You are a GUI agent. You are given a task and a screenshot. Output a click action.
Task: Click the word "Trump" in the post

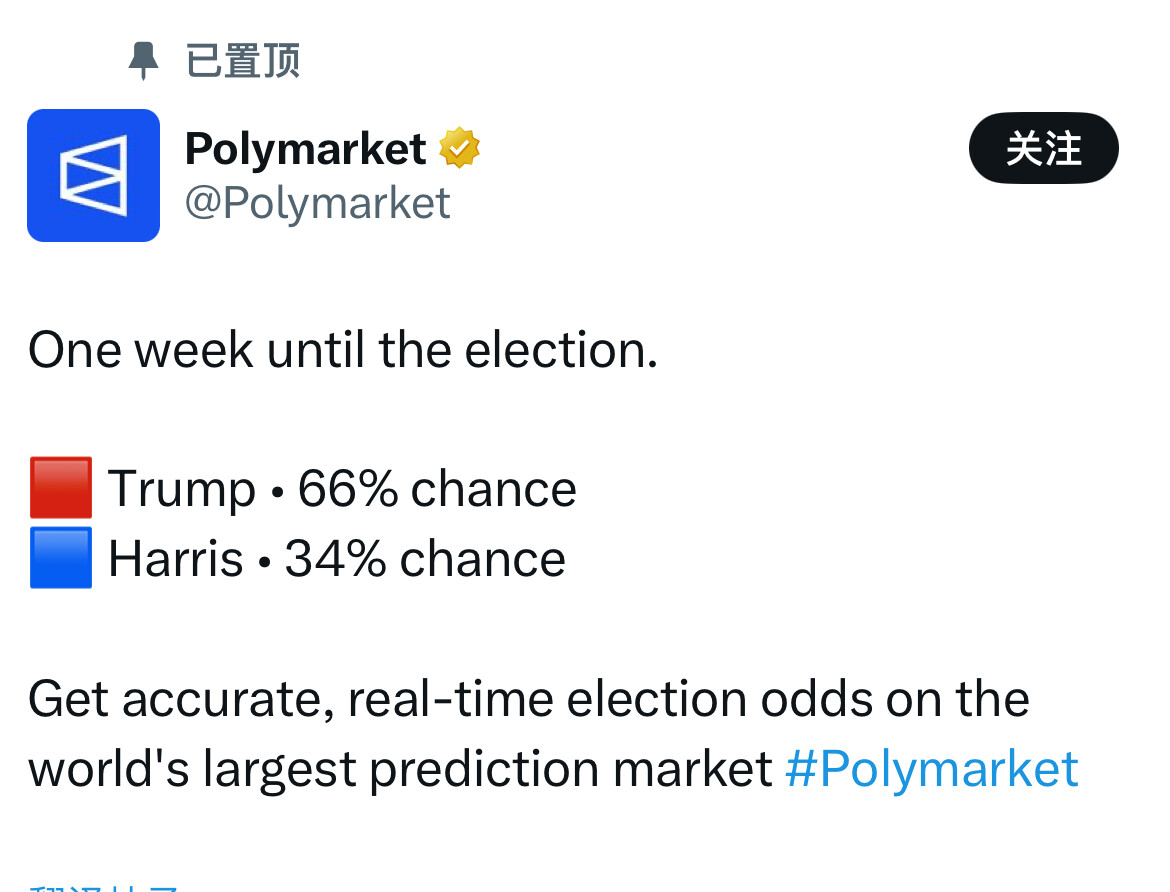pyautogui.click(x=182, y=489)
